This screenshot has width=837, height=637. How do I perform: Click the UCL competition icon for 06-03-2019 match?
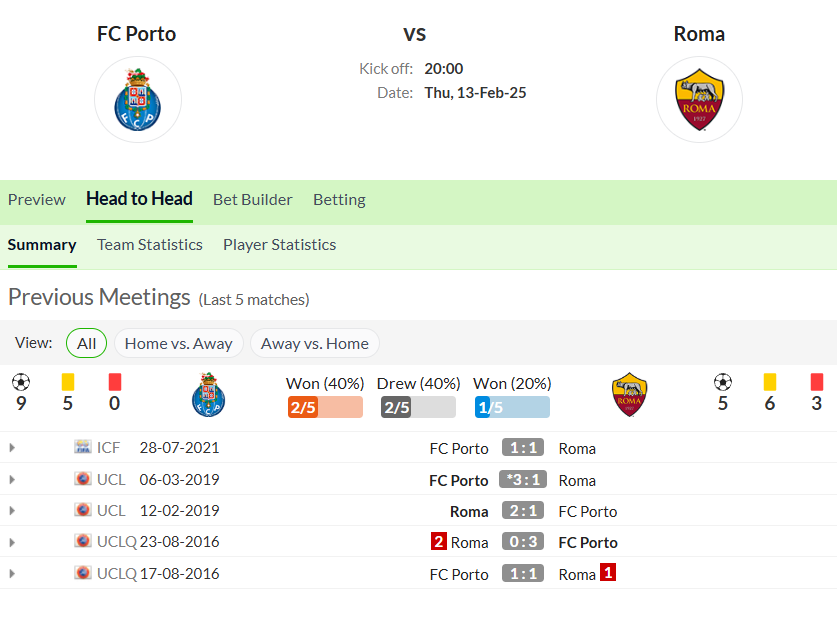(82, 478)
